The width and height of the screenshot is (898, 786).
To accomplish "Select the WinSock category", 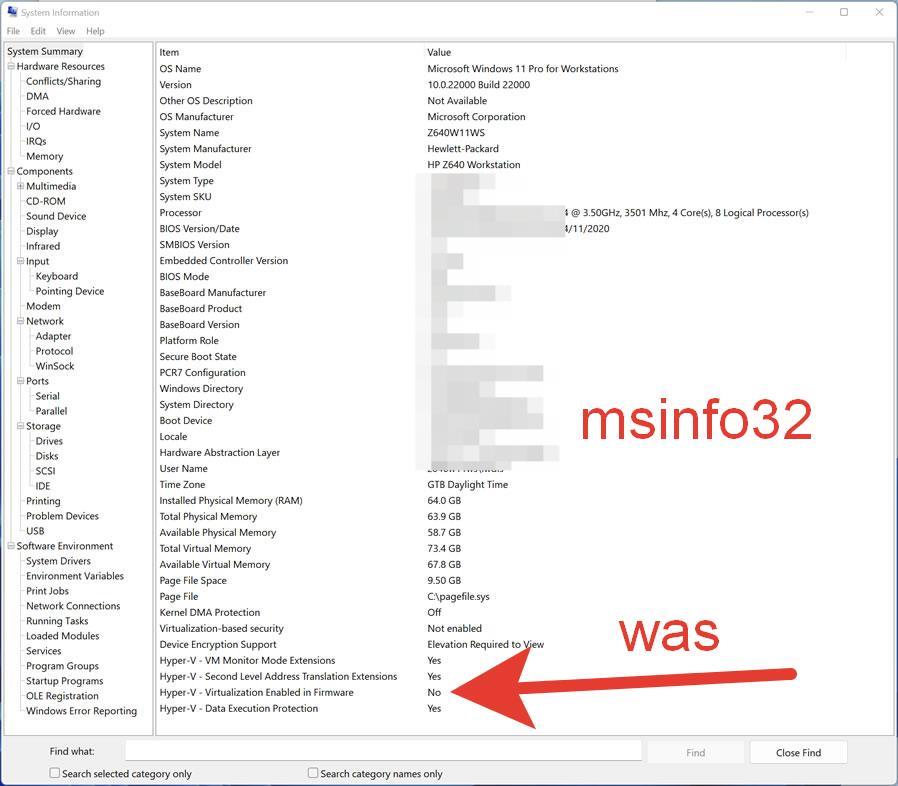I will pyautogui.click(x=55, y=366).
